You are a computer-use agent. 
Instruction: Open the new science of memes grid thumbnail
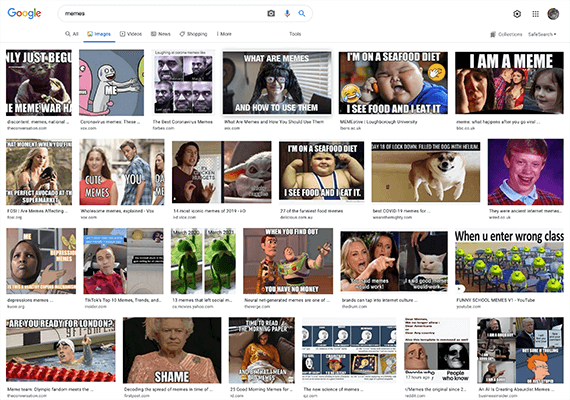coord(349,349)
